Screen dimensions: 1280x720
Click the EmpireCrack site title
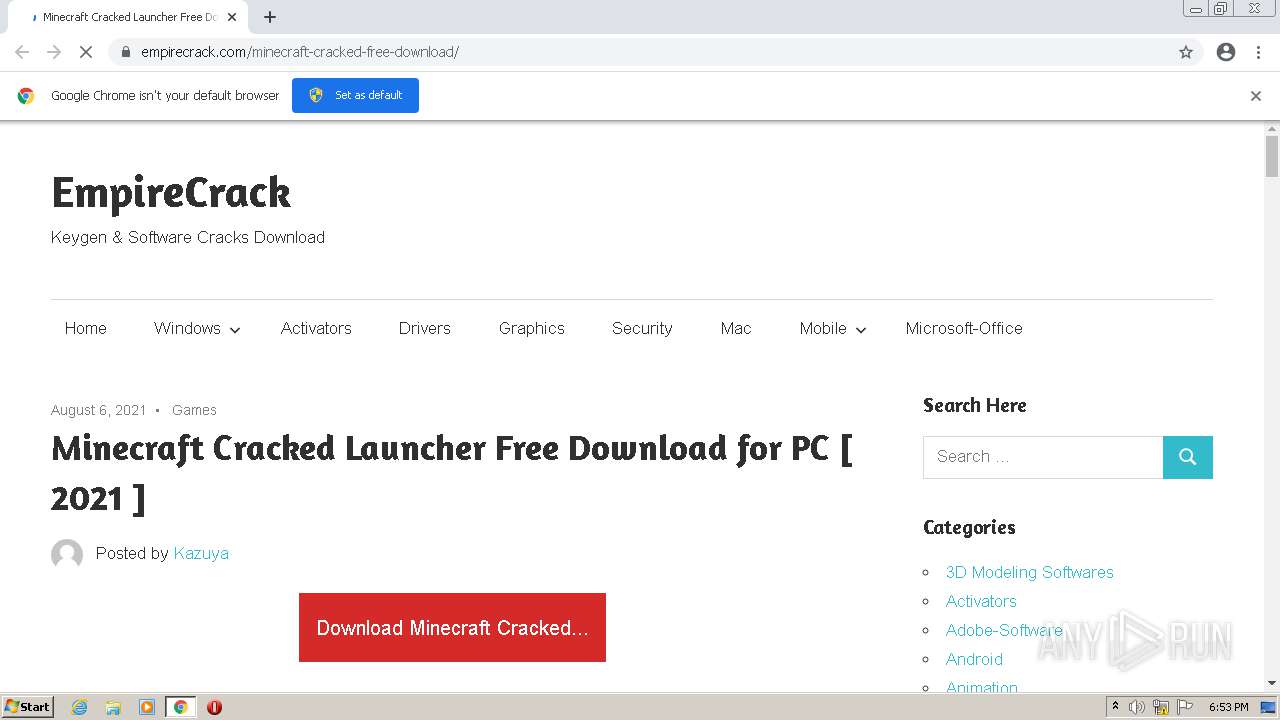click(171, 192)
